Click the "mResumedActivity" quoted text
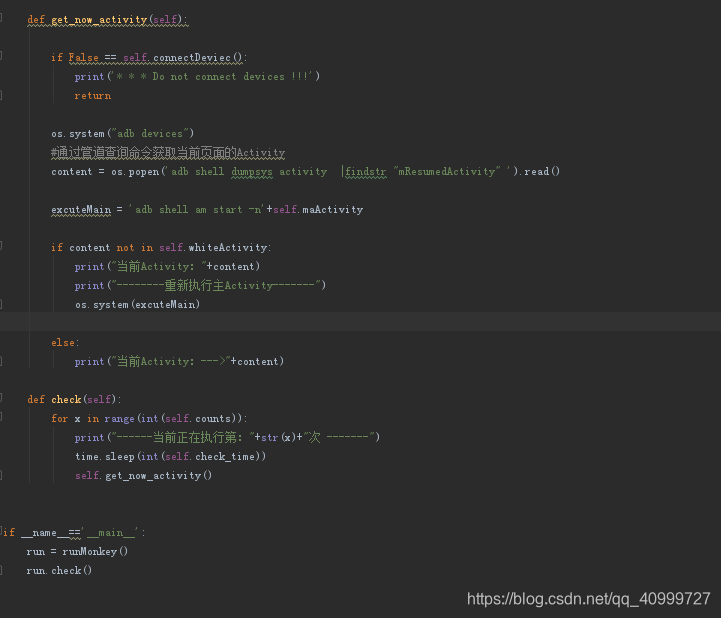The image size is (721, 618). click(x=446, y=172)
